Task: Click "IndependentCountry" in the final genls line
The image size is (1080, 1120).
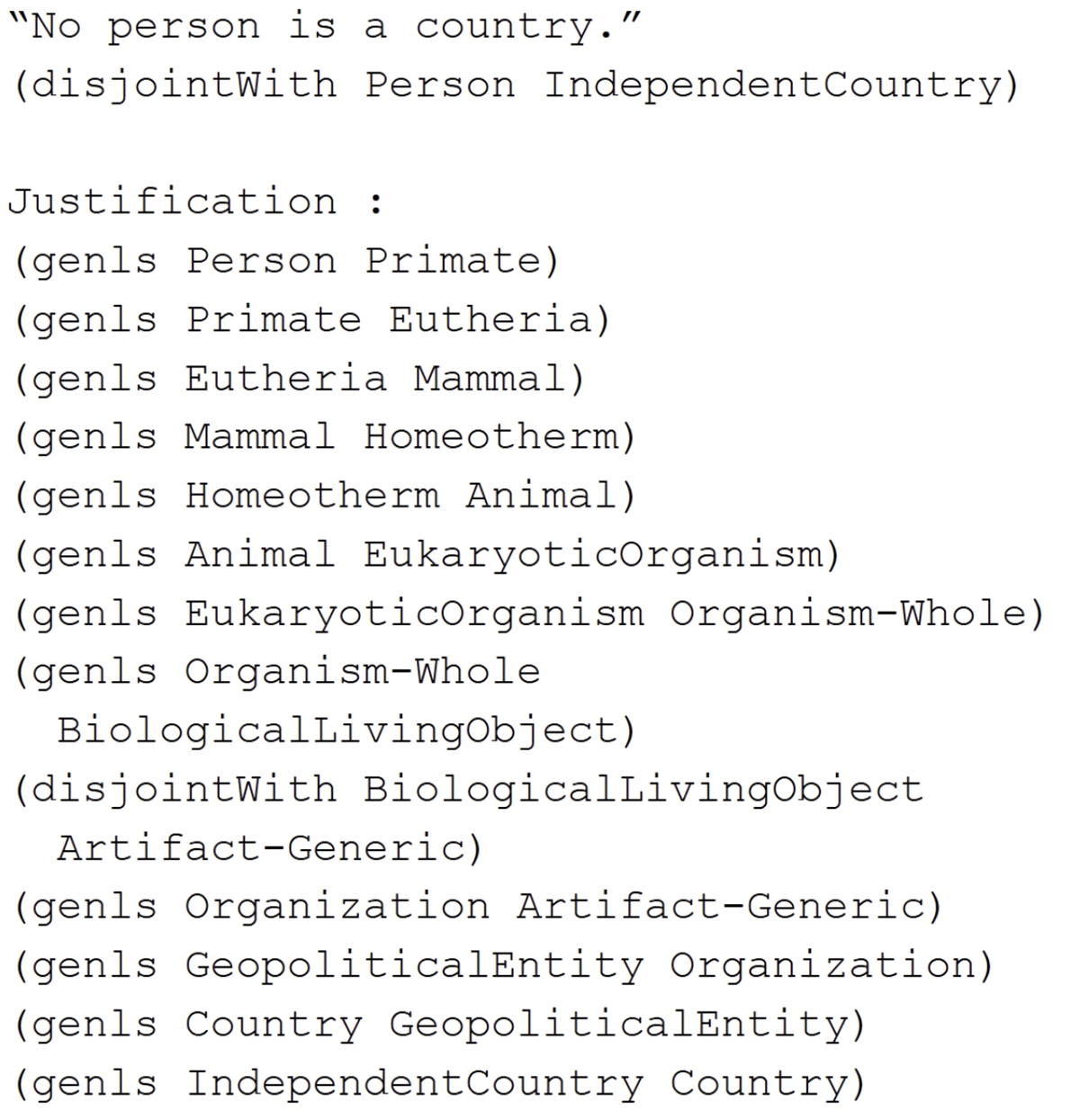Action: click(x=414, y=1083)
